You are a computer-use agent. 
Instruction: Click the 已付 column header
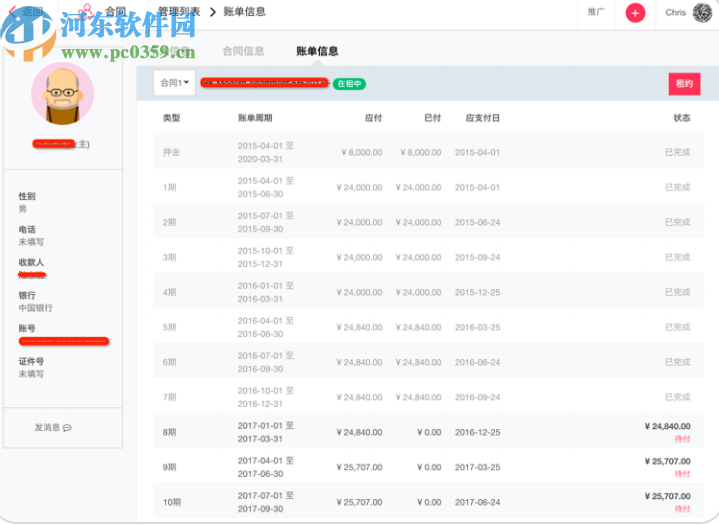(432, 118)
